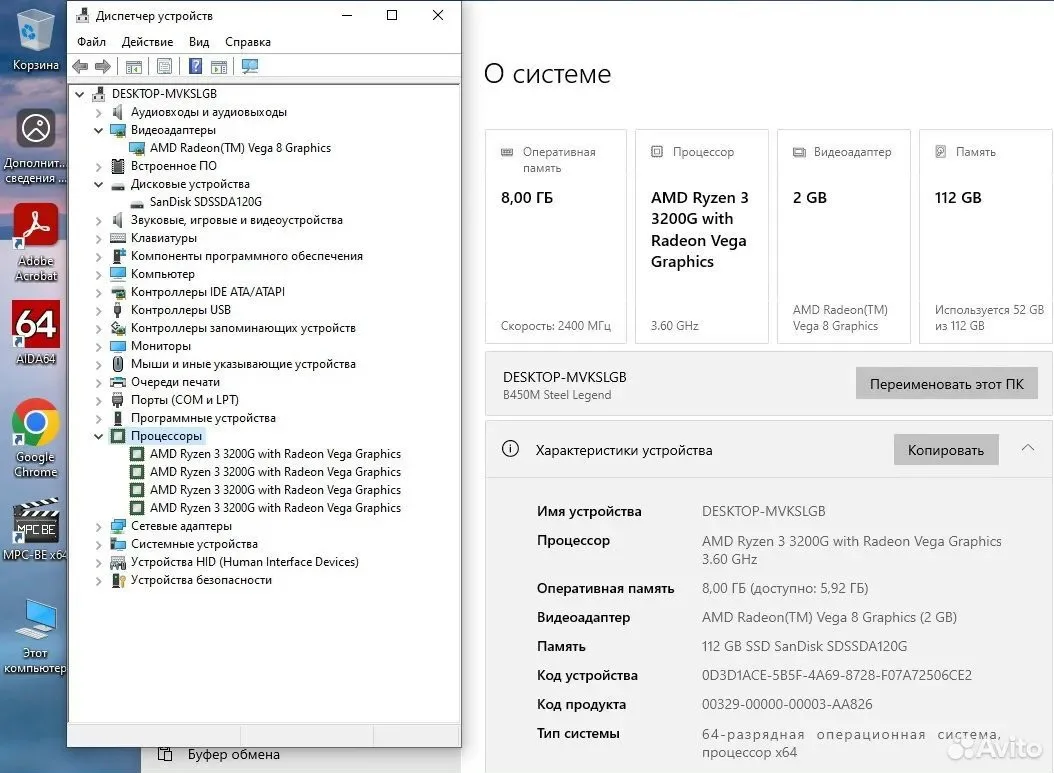Click the mouse icon of 'Мыши и иные указывающие устройства'
This screenshot has height=773, width=1054.
pos(118,364)
